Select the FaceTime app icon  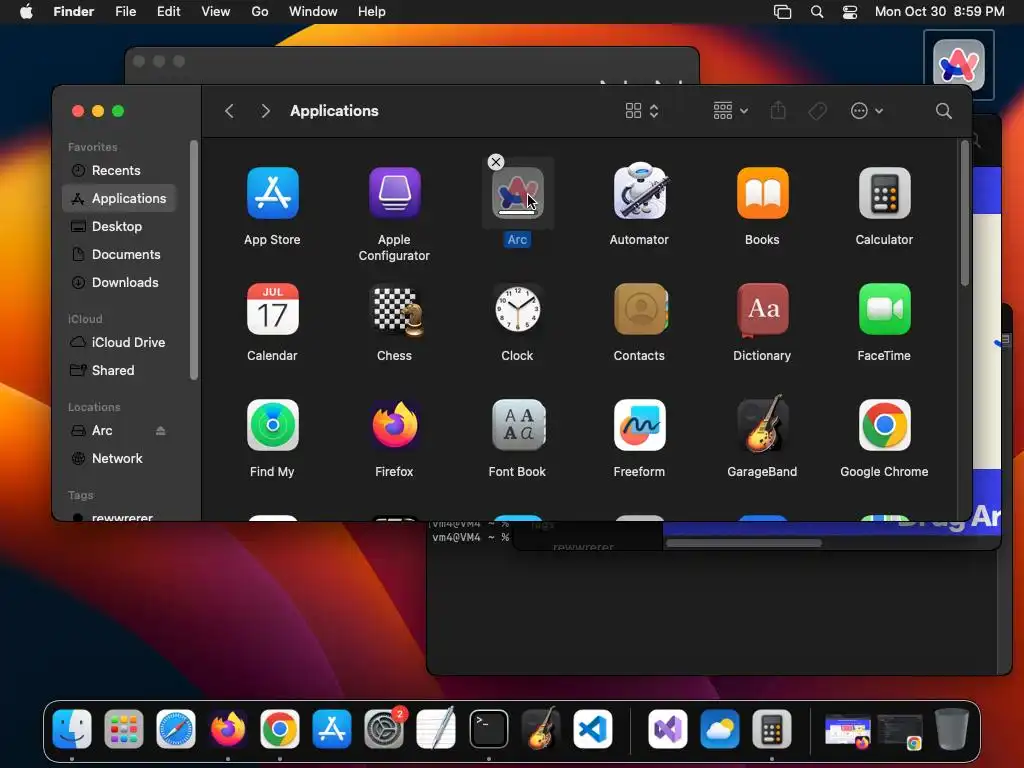[884, 309]
